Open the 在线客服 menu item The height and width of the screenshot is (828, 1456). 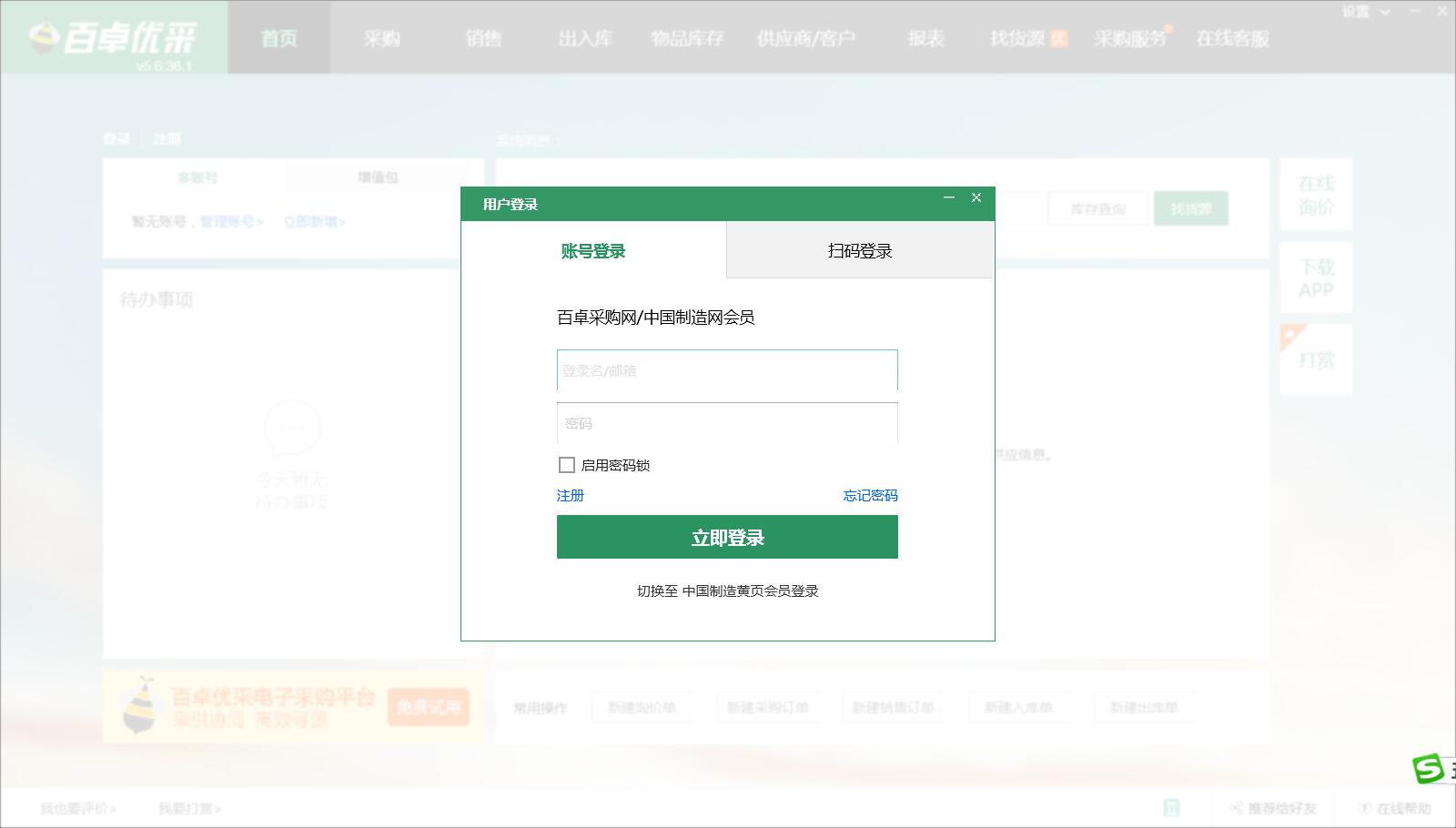pos(1233,38)
